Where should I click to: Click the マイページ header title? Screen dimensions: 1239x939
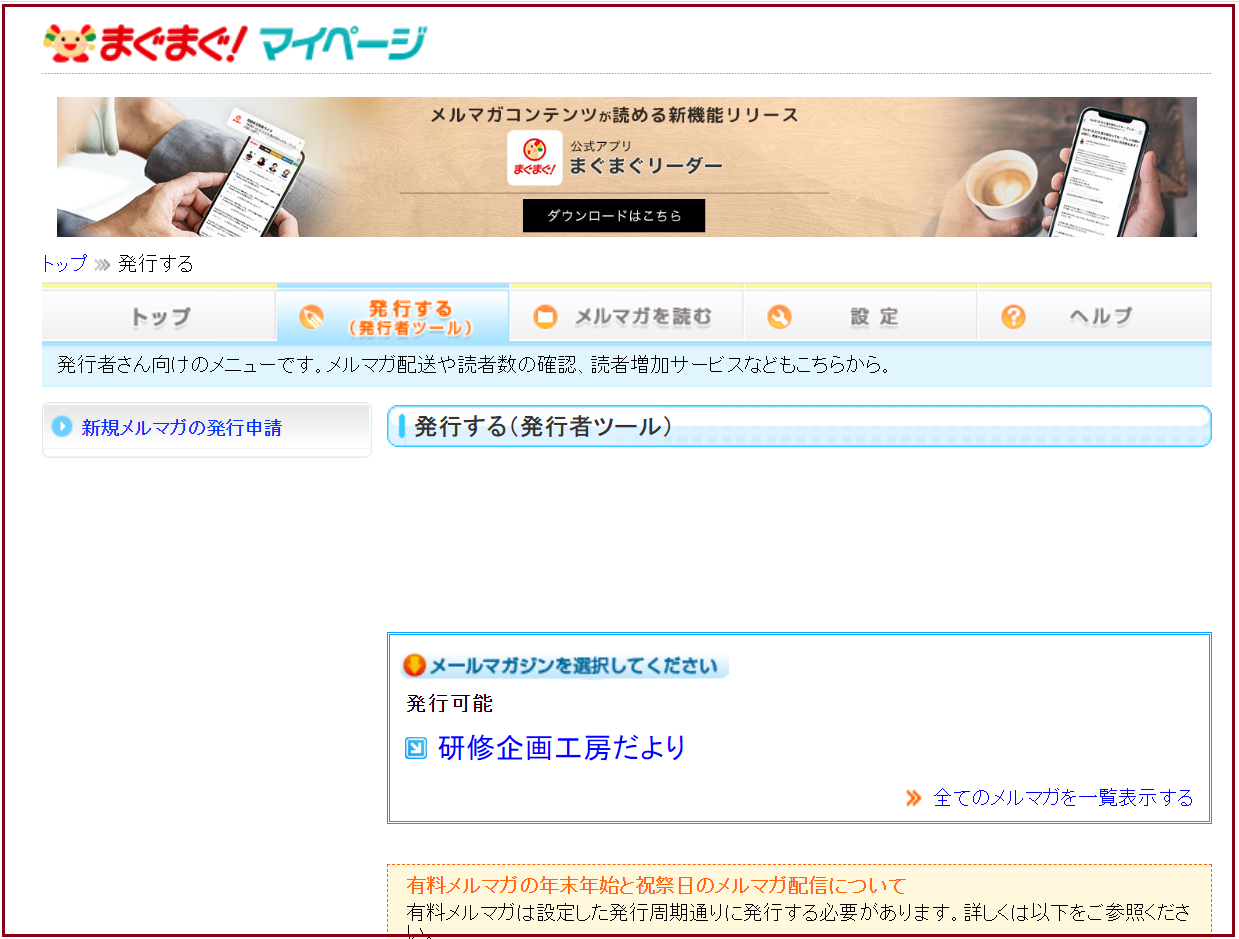(x=343, y=43)
